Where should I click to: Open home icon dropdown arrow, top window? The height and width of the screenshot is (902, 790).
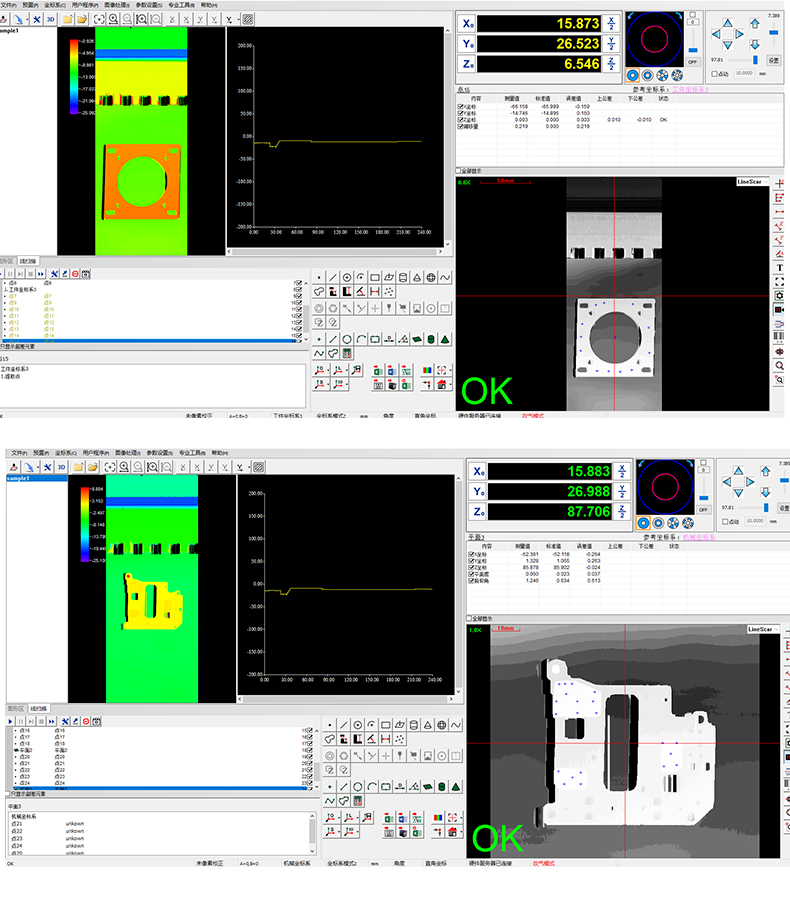tap(449, 384)
